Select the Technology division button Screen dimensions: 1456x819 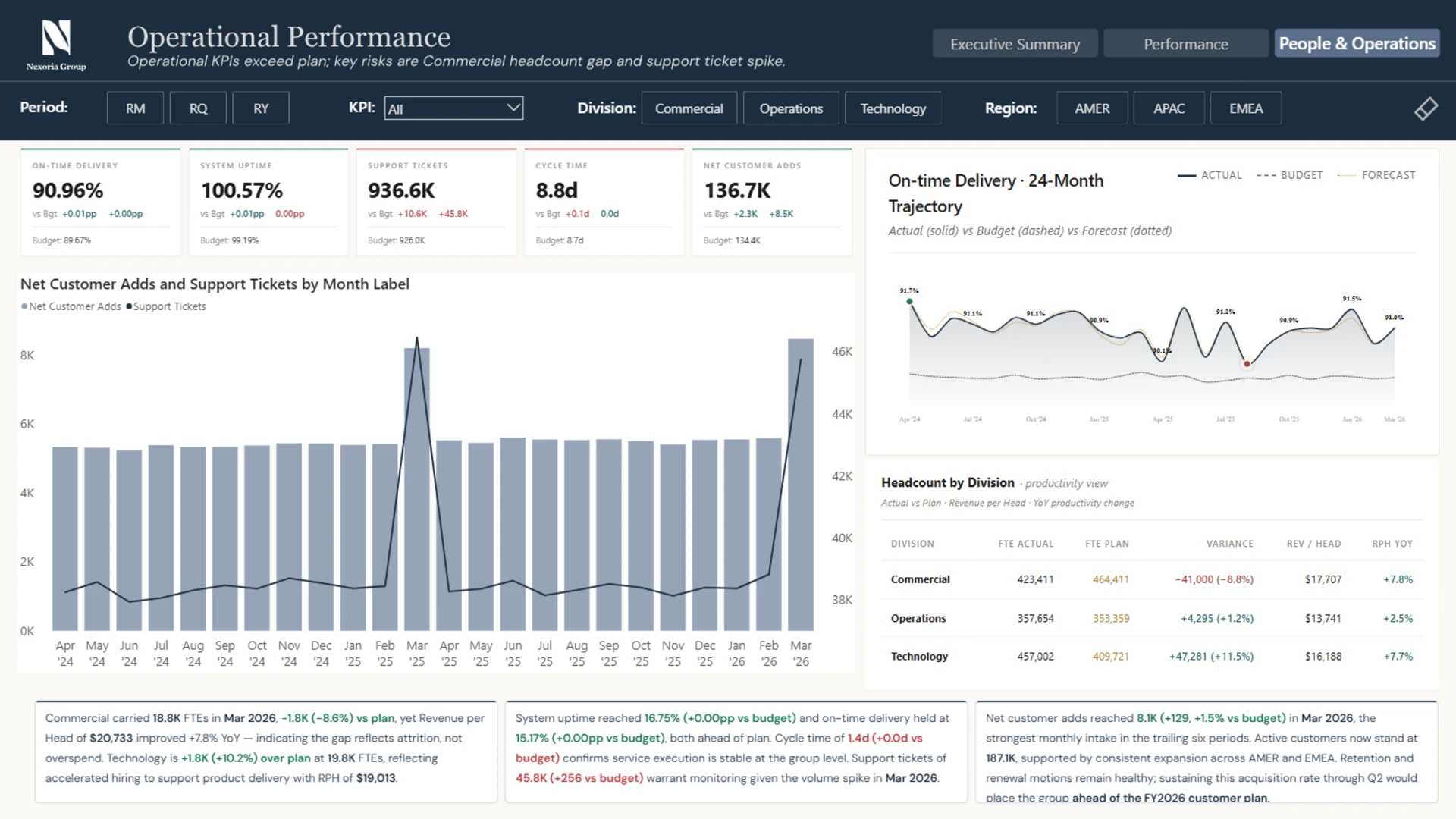(893, 108)
